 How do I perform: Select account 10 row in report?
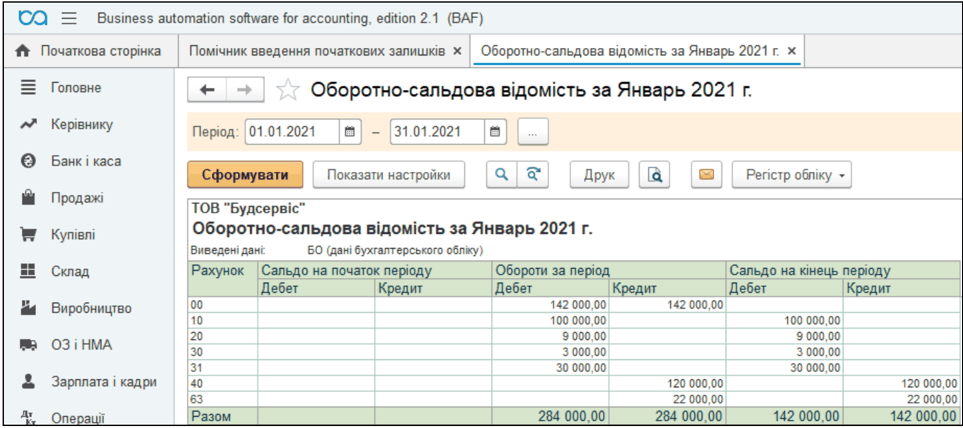coord(222,320)
